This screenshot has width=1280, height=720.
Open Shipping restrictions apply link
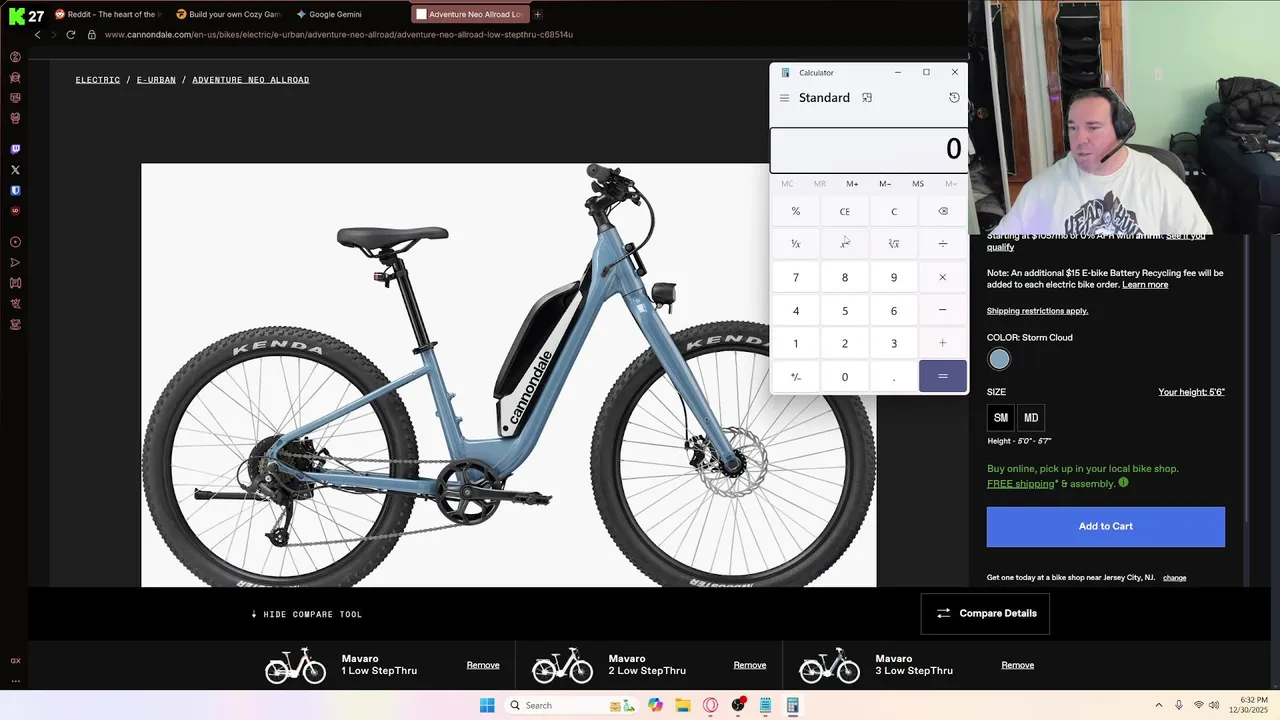[1037, 311]
